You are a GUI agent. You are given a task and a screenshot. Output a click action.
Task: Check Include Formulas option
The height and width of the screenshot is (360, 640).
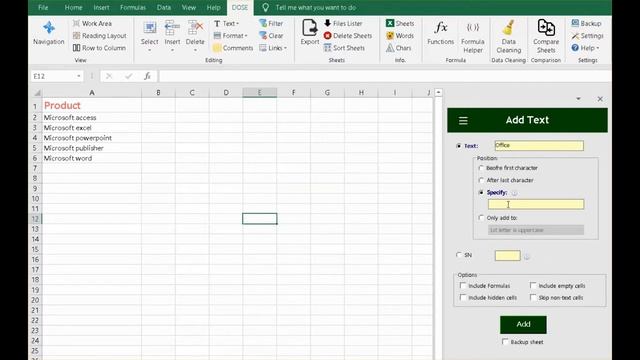[463, 285]
